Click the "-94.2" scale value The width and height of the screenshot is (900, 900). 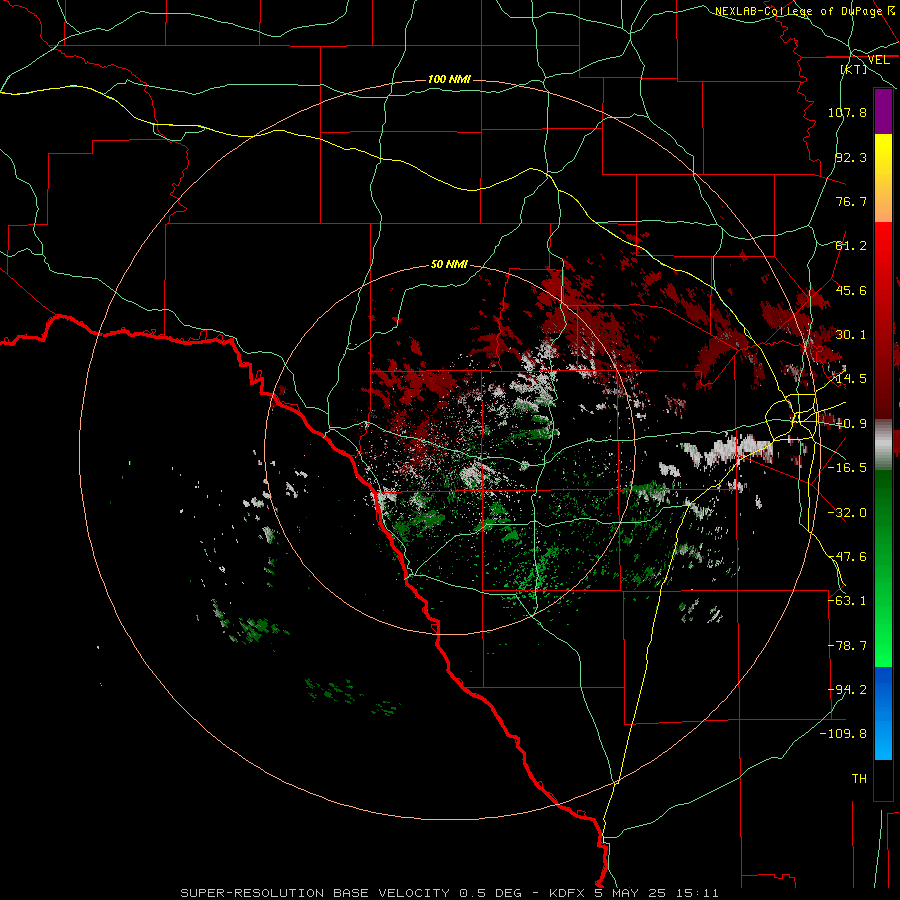click(847, 690)
